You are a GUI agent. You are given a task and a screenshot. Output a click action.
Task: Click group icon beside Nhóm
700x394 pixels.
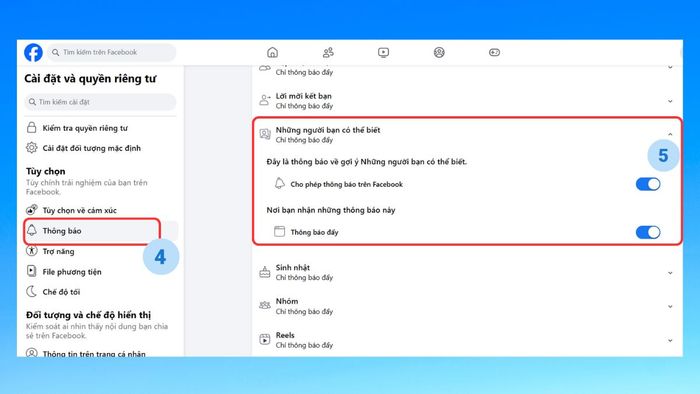[265, 306]
